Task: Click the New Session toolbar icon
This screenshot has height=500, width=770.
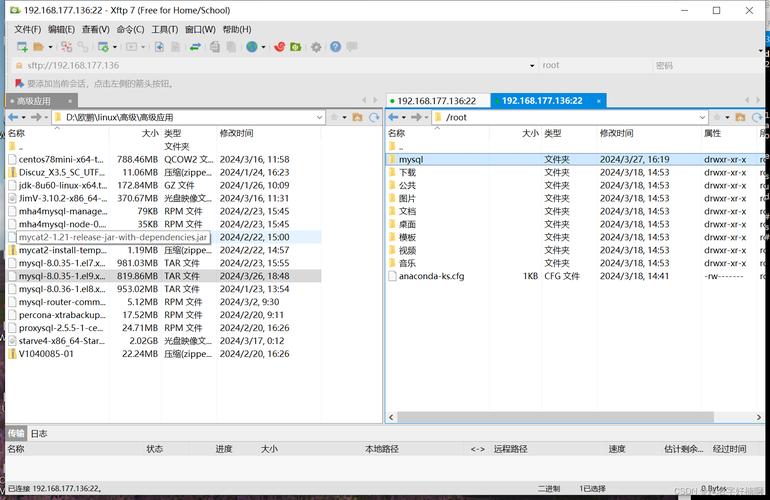Action: tap(22, 47)
